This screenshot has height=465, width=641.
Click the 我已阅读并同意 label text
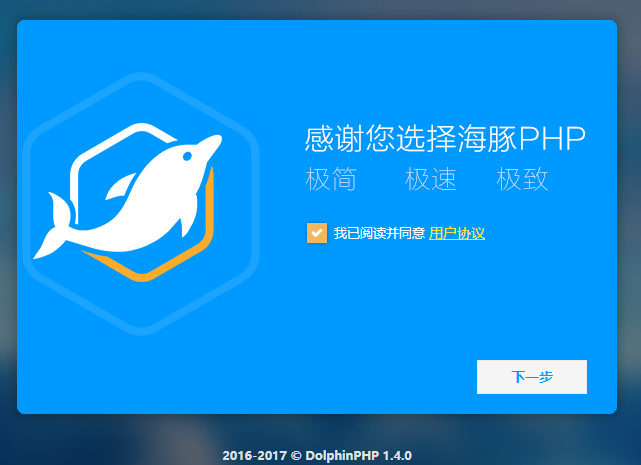click(x=379, y=234)
